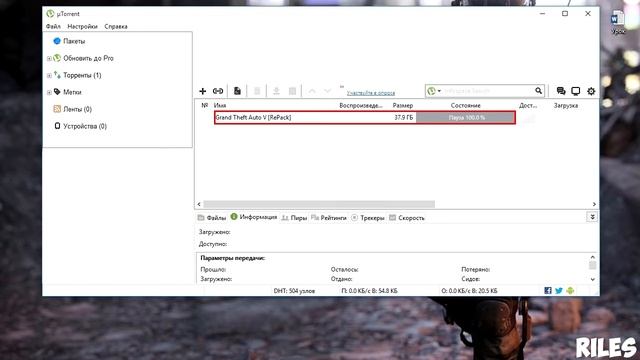Expand the Метки tree node

pos(49,92)
